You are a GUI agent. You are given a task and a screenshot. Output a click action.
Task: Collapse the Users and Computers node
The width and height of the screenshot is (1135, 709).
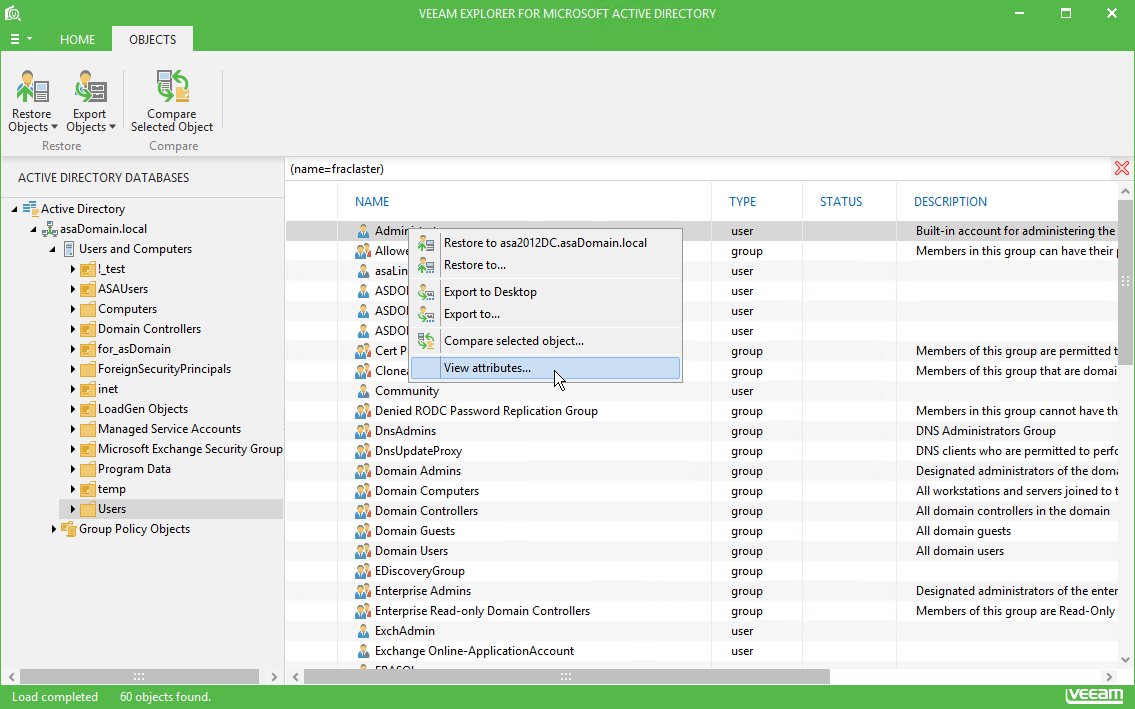(x=53, y=249)
